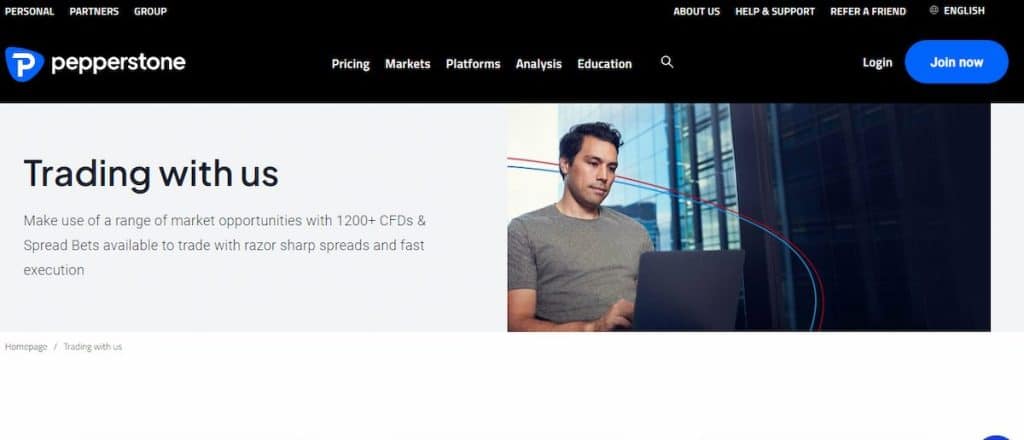Switch to the Personal tab
Screen dimensions: 1024x440
[x=29, y=11]
